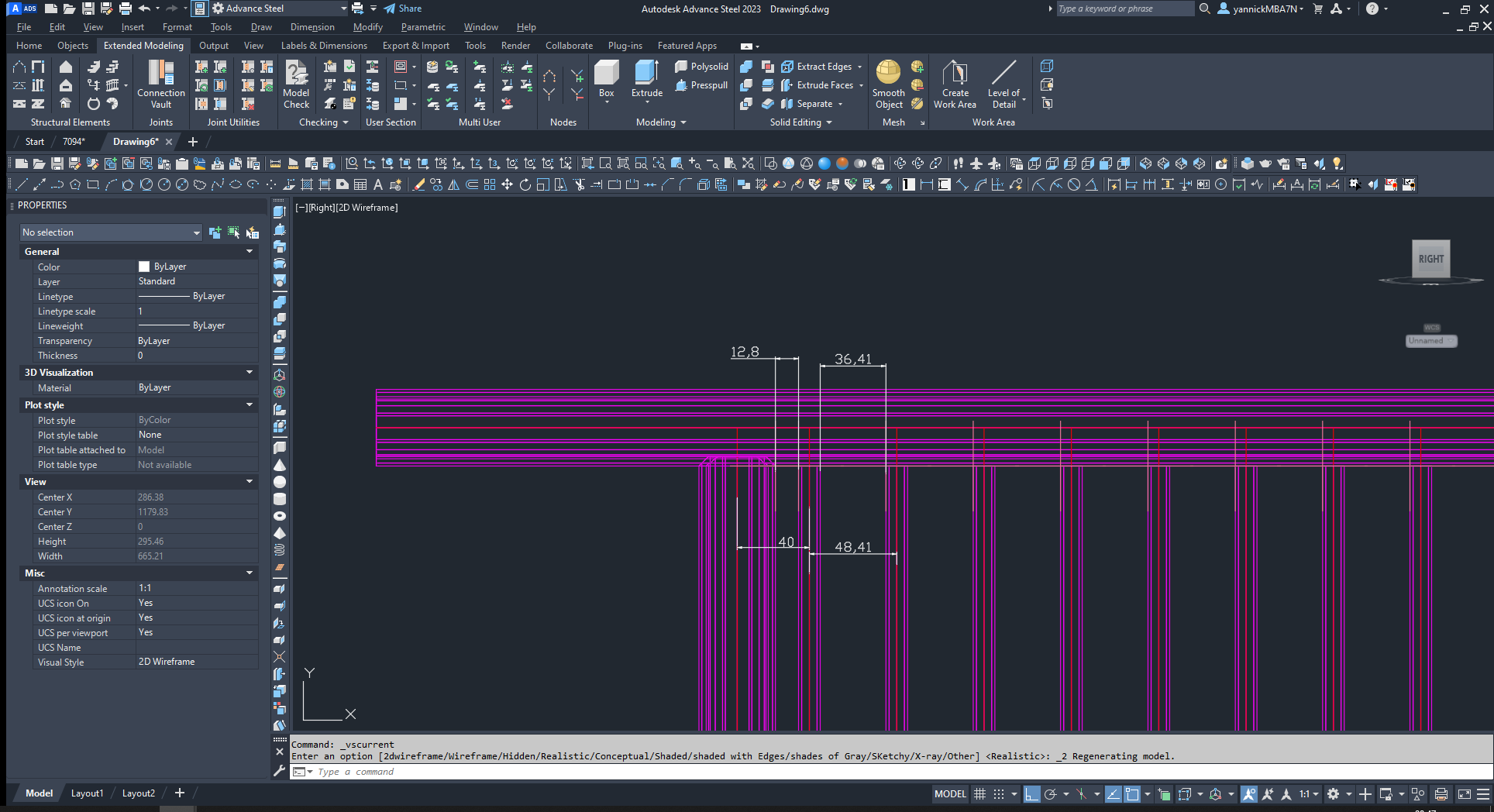Toggle the grid display in the status bar
Viewport: 1494px width, 812px height.
coord(979,794)
